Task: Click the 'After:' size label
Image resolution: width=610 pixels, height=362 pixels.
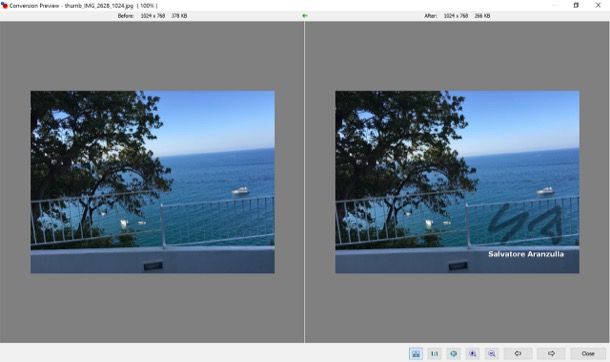Action: click(431, 16)
